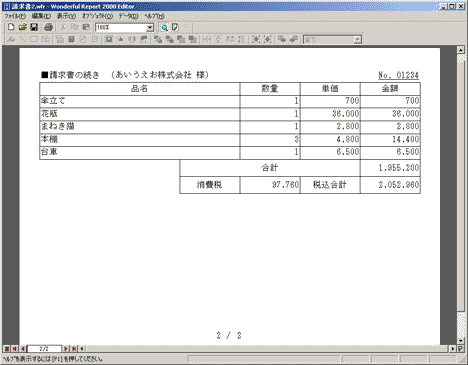Viewport: 468px width, 365px height.
Task: Click the red stop icon in page navigation
Action: [x=7, y=349]
